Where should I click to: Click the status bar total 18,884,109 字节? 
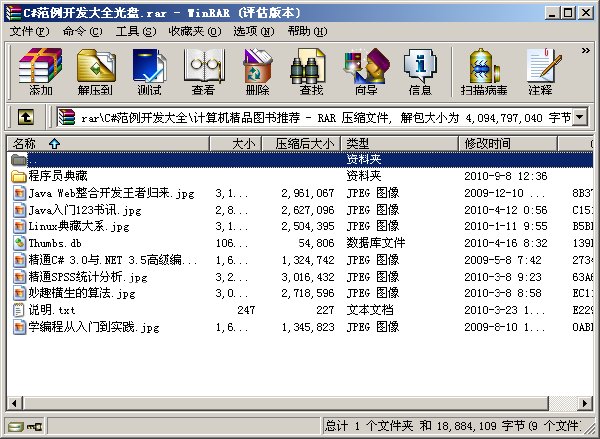pos(481,426)
